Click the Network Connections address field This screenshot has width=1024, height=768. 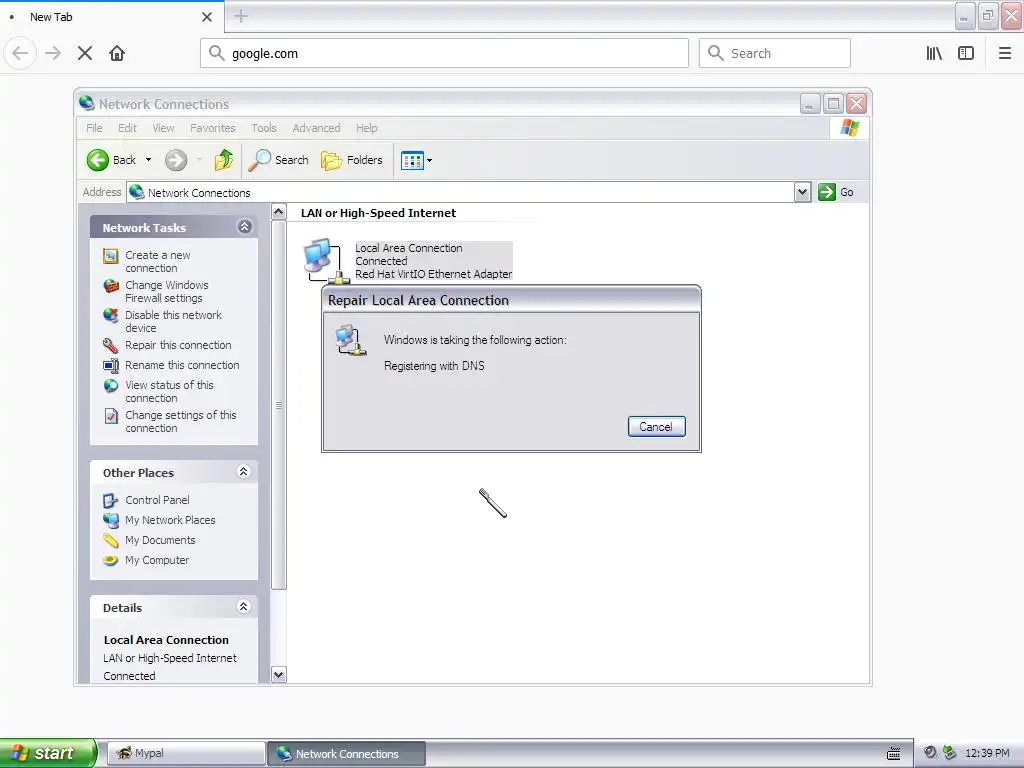(460, 192)
